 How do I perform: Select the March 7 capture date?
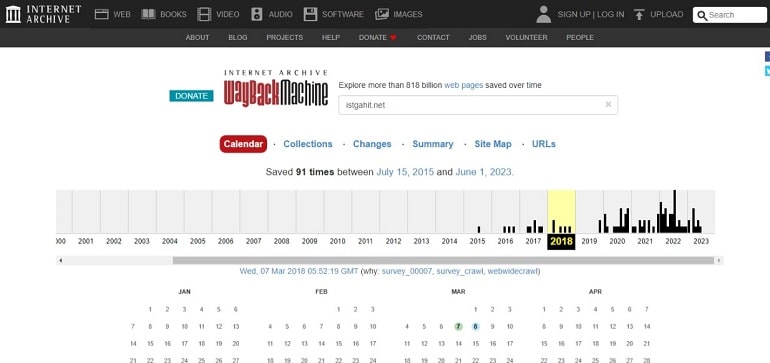[x=458, y=327]
